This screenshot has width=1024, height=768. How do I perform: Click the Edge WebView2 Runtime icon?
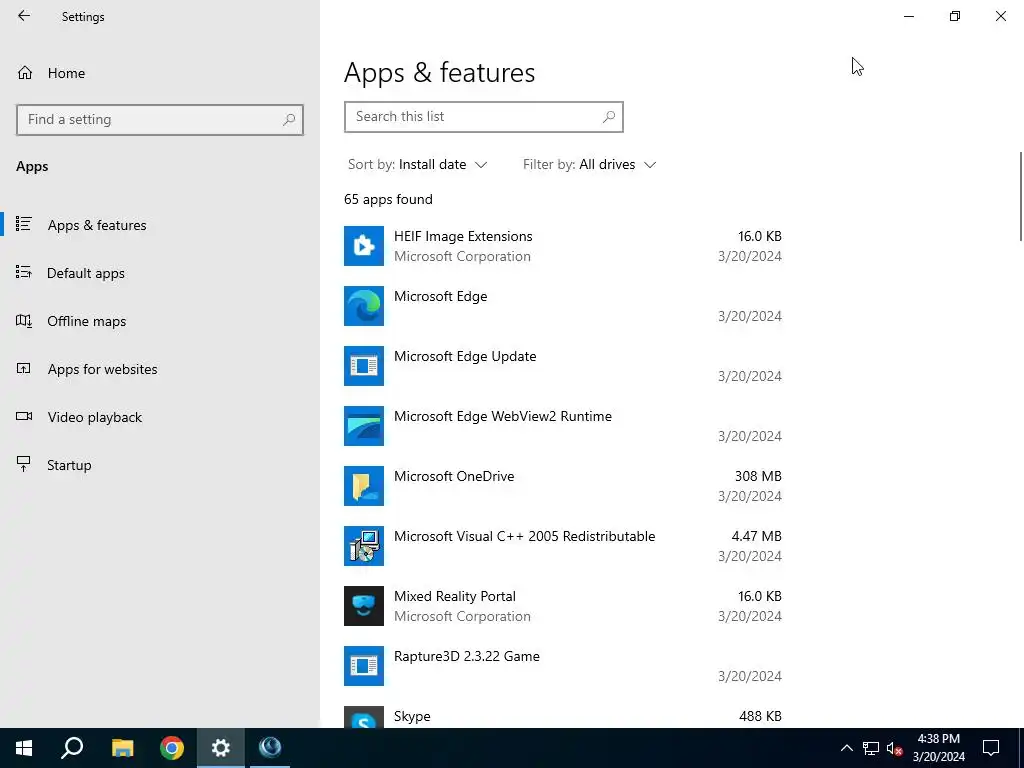point(364,426)
